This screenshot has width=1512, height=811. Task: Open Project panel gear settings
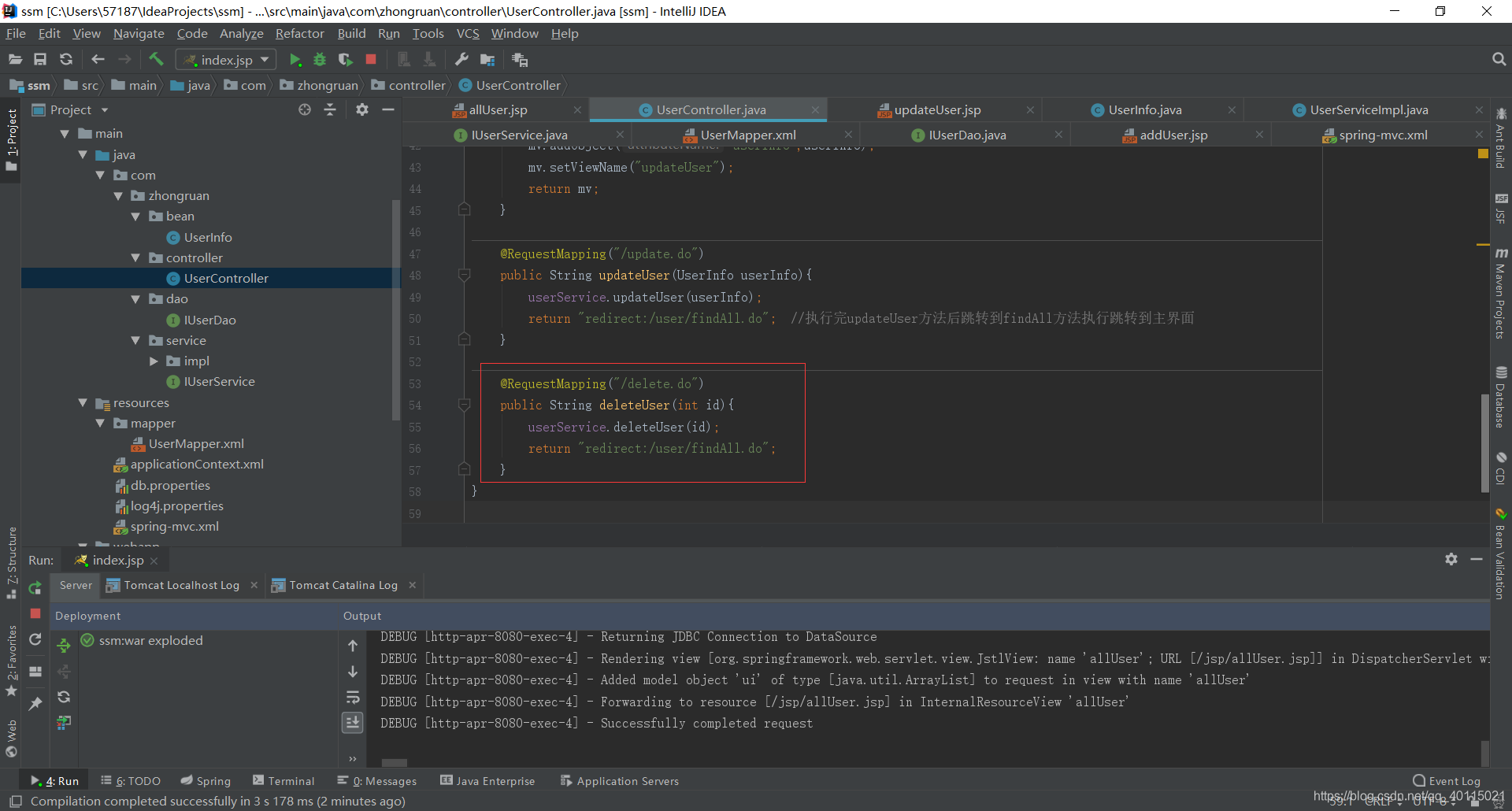pyautogui.click(x=361, y=110)
